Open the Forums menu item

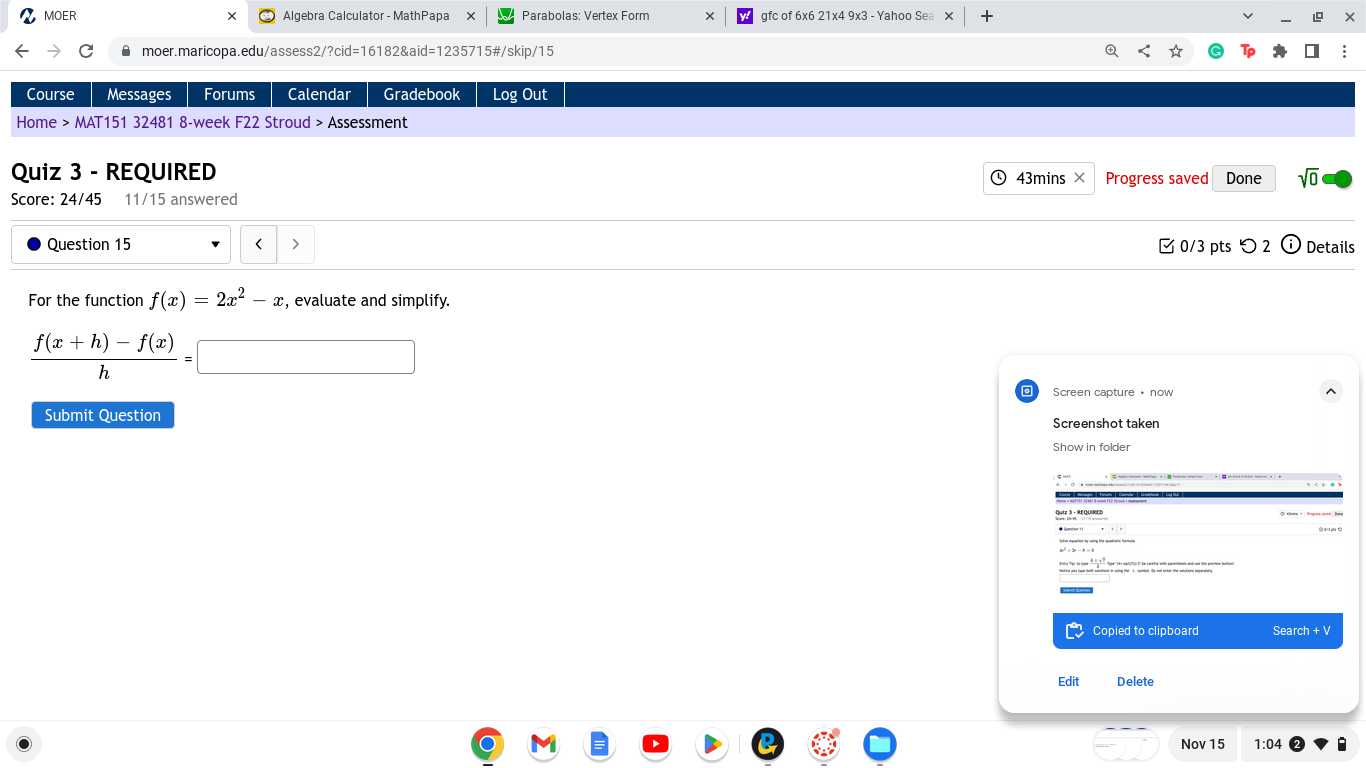[x=230, y=94]
